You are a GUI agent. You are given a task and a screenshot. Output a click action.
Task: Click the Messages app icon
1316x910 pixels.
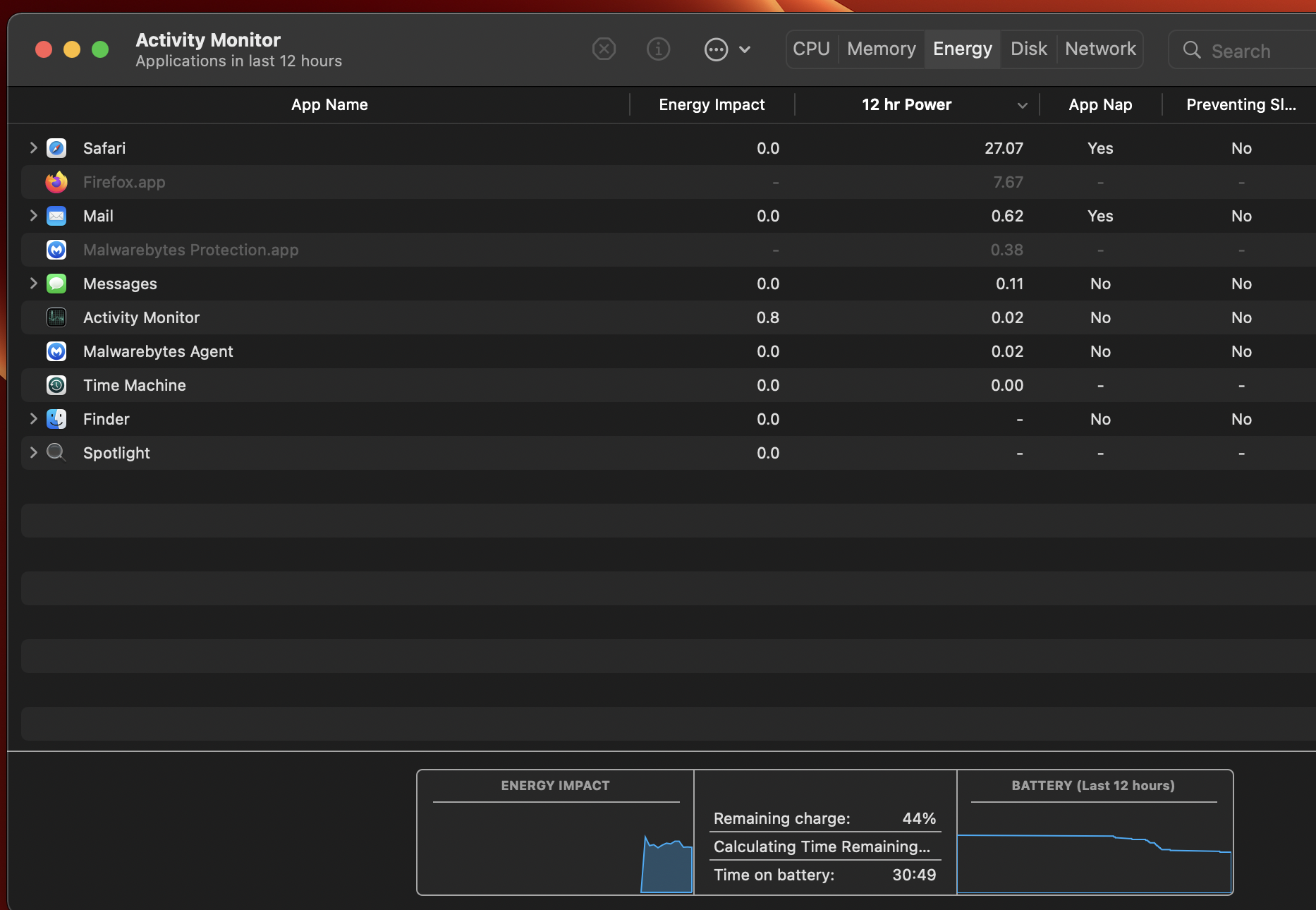(x=56, y=284)
